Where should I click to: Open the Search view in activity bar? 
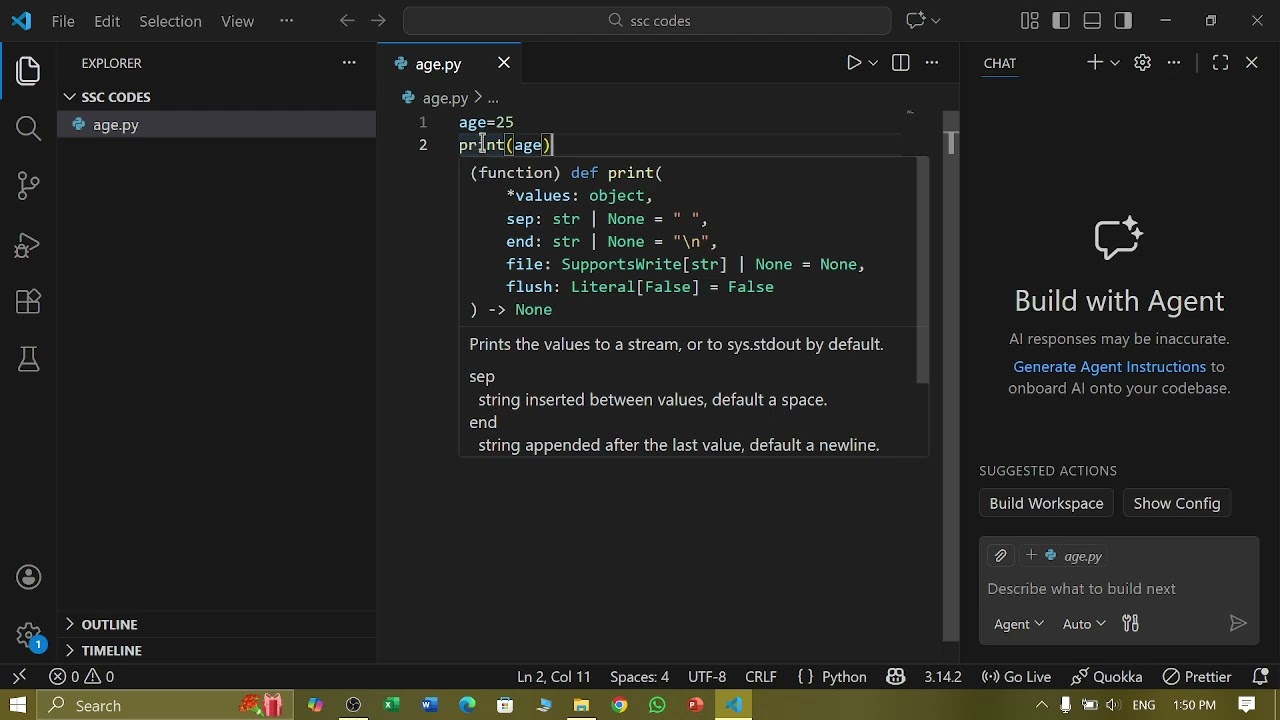[28, 127]
